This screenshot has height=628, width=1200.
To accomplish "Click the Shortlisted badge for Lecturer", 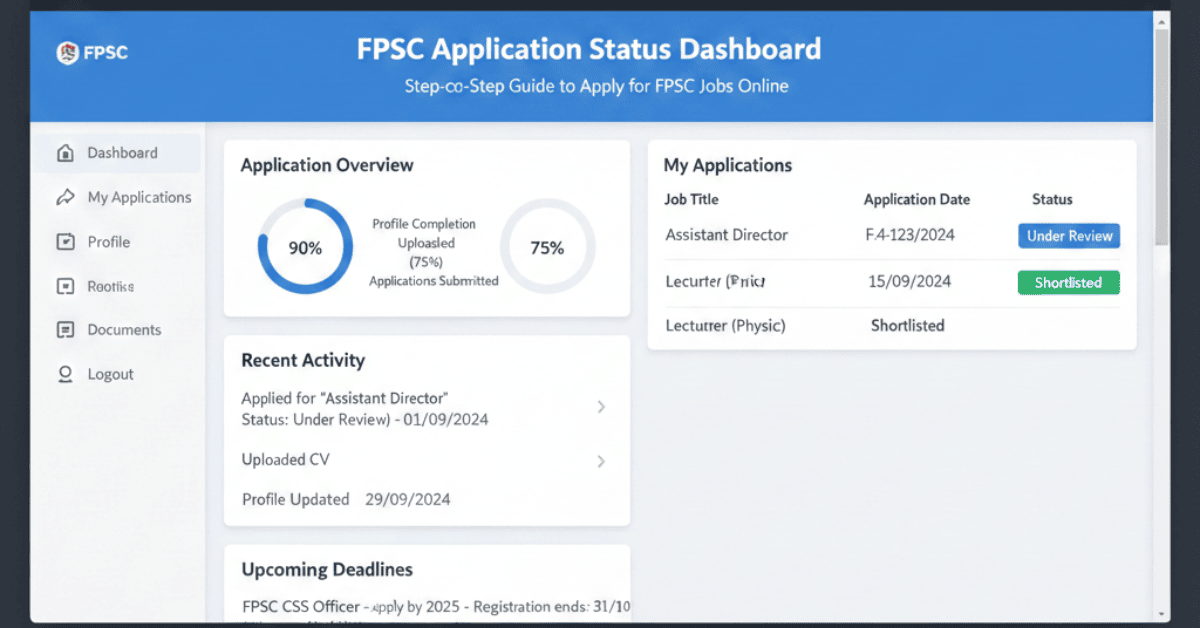I will click(x=1068, y=282).
